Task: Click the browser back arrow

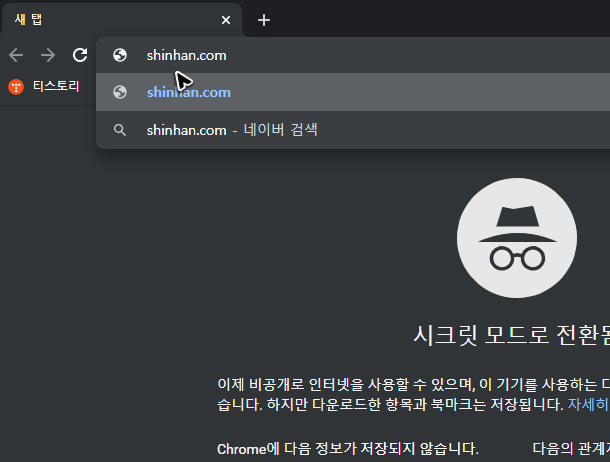Action: click(16, 55)
